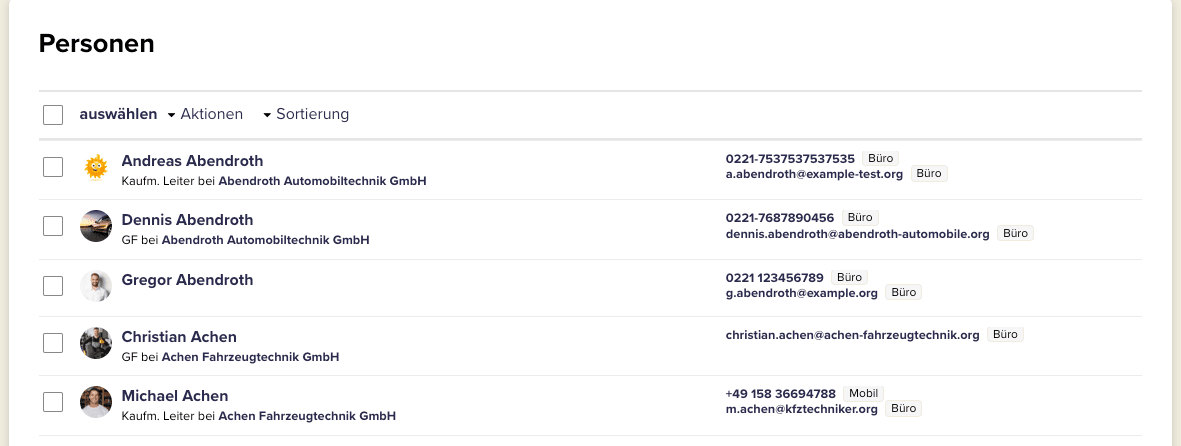The width and height of the screenshot is (1181, 446).
Task: Toggle the select-all checkbox next to auswählen
Action: coord(53,115)
